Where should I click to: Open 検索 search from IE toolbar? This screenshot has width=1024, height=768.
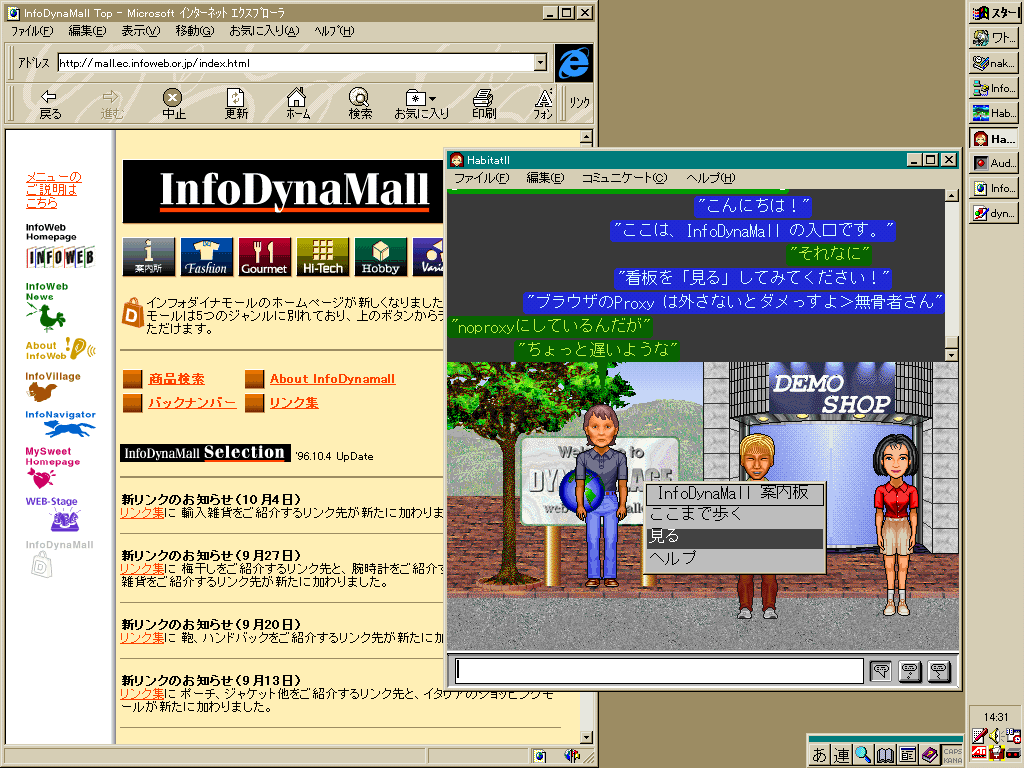coord(359,104)
